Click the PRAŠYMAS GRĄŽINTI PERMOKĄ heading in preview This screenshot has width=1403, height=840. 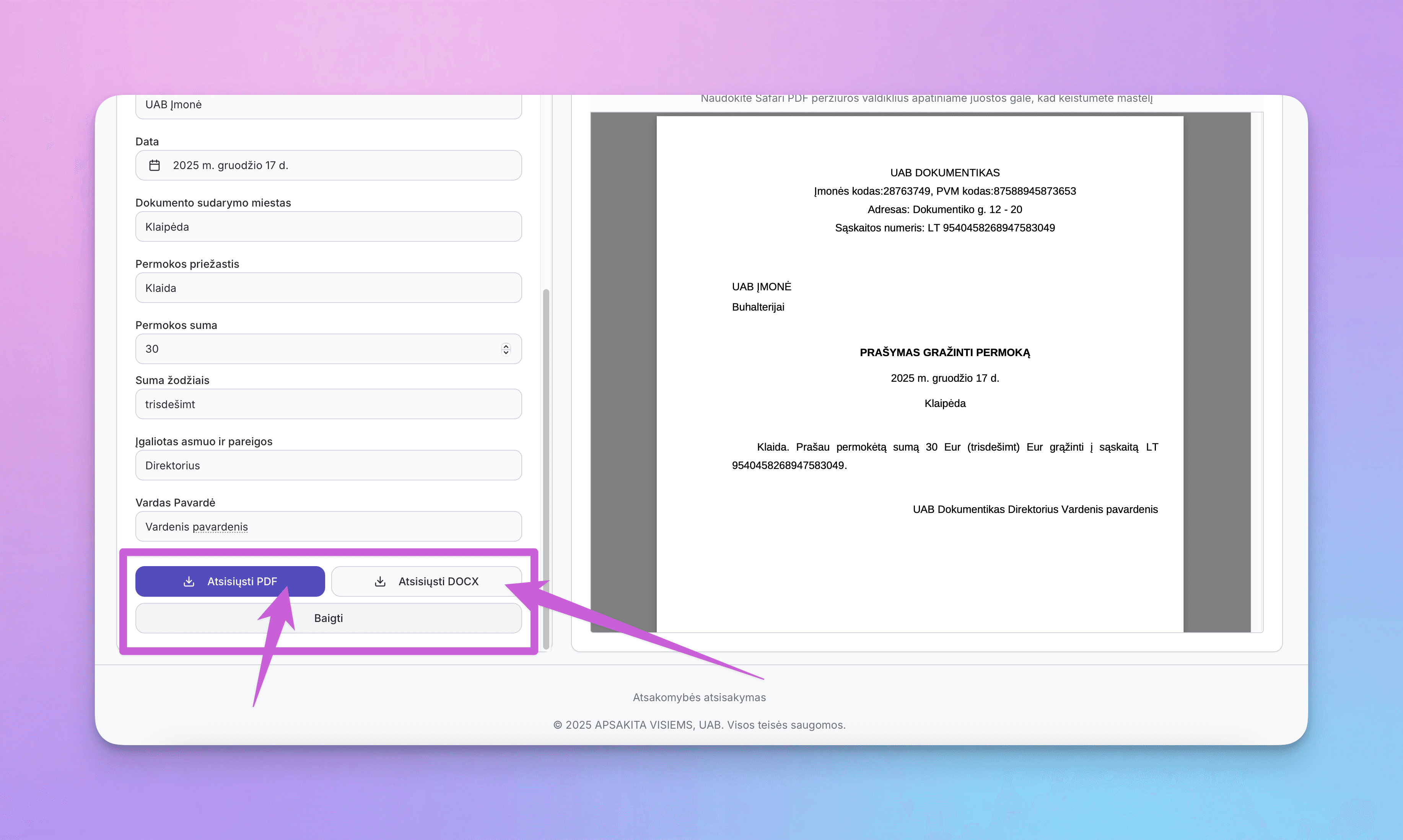945,353
